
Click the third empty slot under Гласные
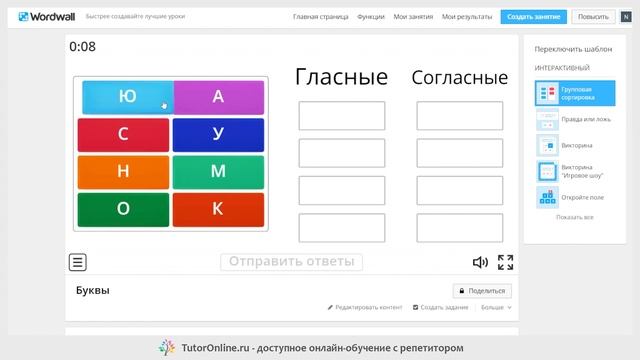[x=342, y=191]
